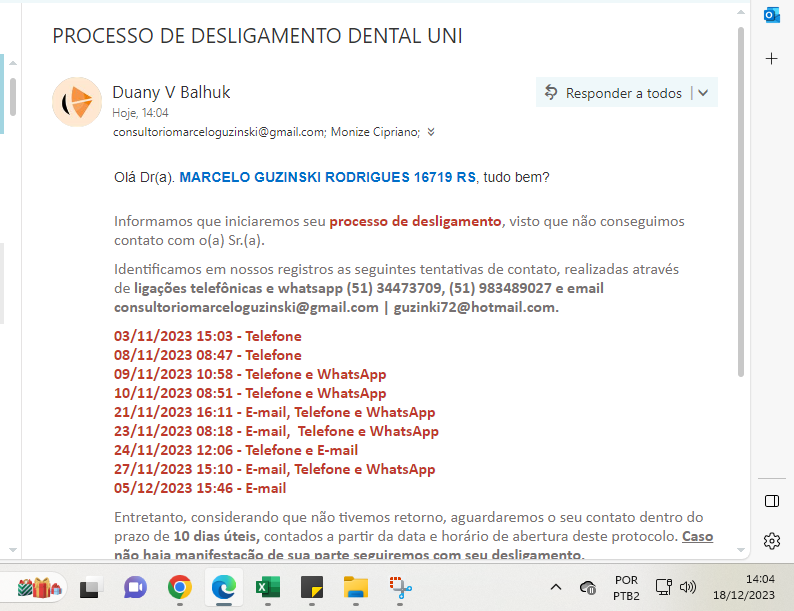The width and height of the screenshot is (794, 611).
Task: Expand the full recipient list chevron
Action: (431, 132)
